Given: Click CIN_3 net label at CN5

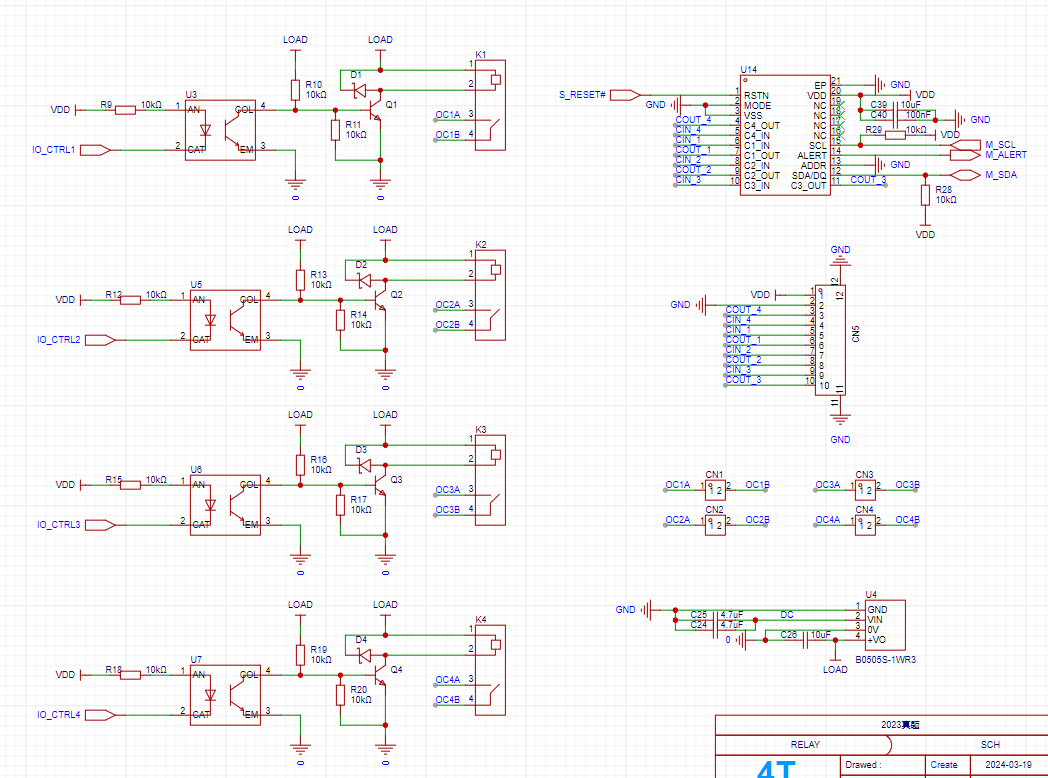Looking at the screenshot, I should 738,370.
